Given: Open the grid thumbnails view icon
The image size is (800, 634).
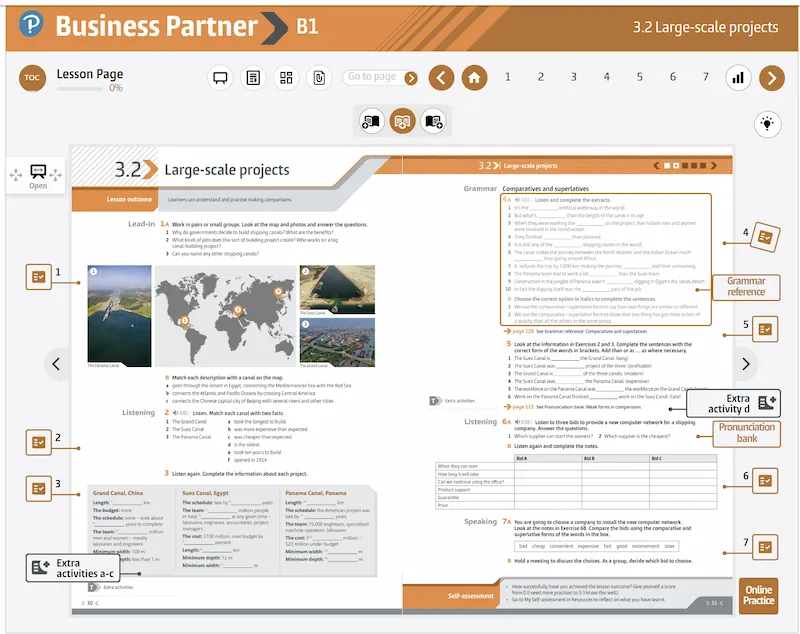Looking at the screenshot, I should (x=286, y=77).
